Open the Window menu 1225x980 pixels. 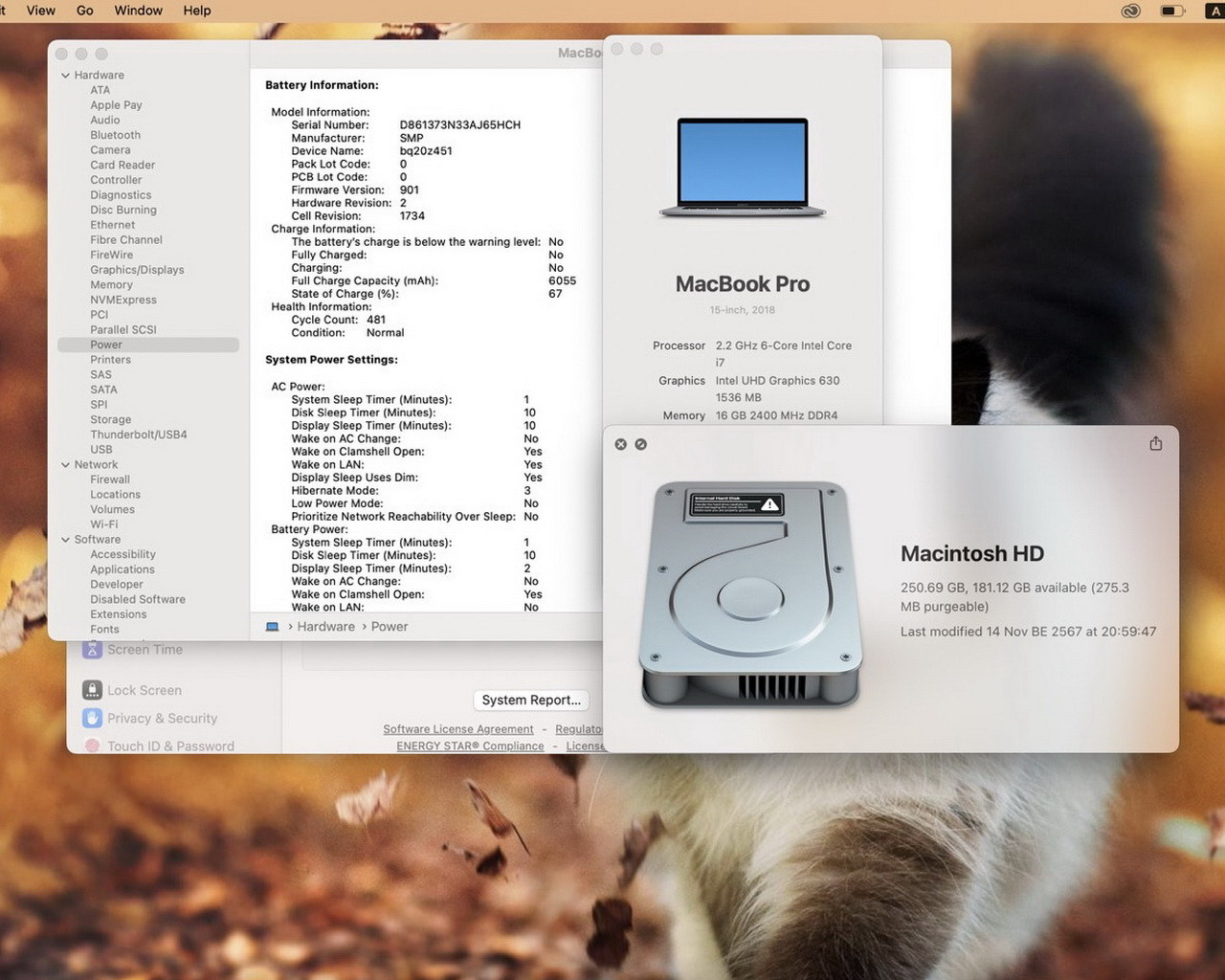(x=139, y=11)
